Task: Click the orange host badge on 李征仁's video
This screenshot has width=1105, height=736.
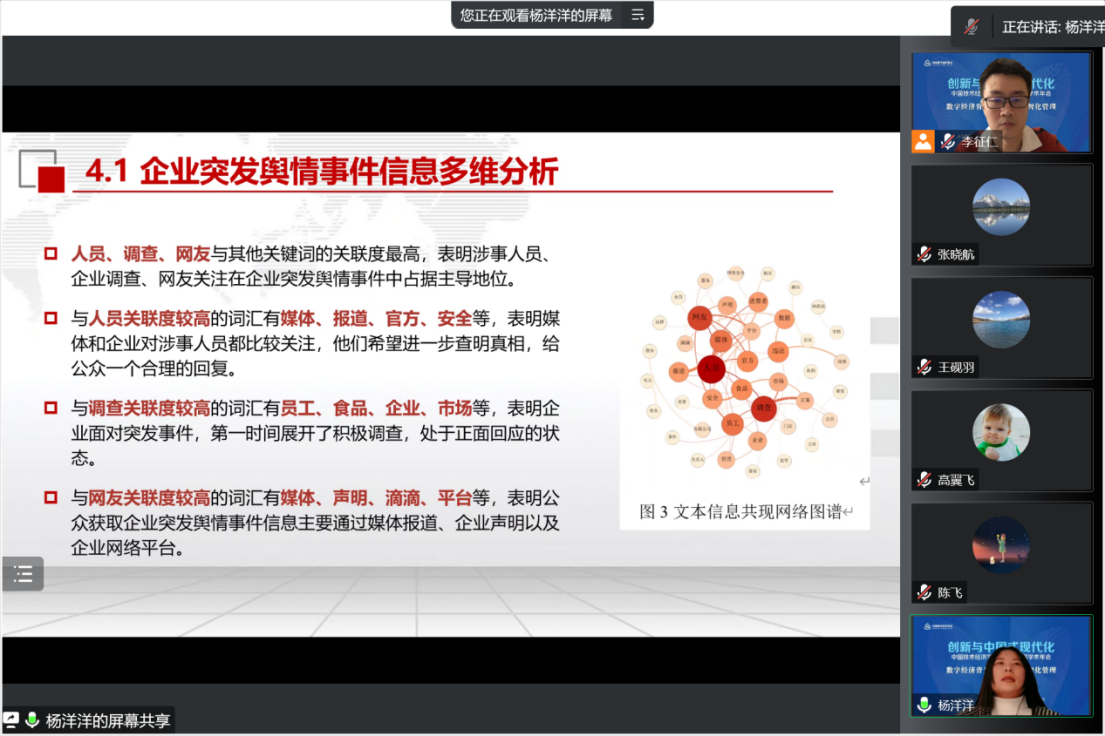Action: tap(923, 141)
